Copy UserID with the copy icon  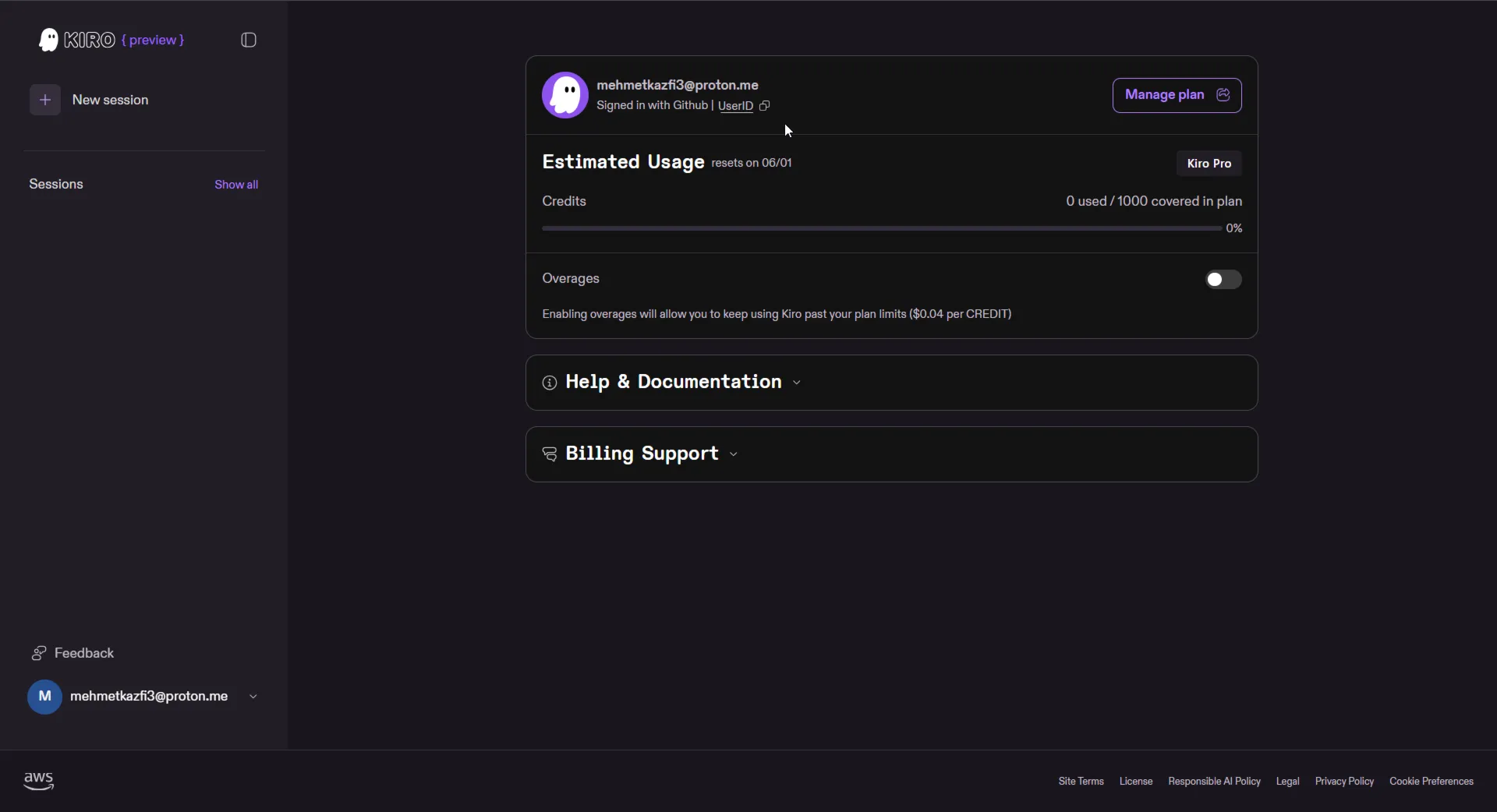tap(765, 106)
